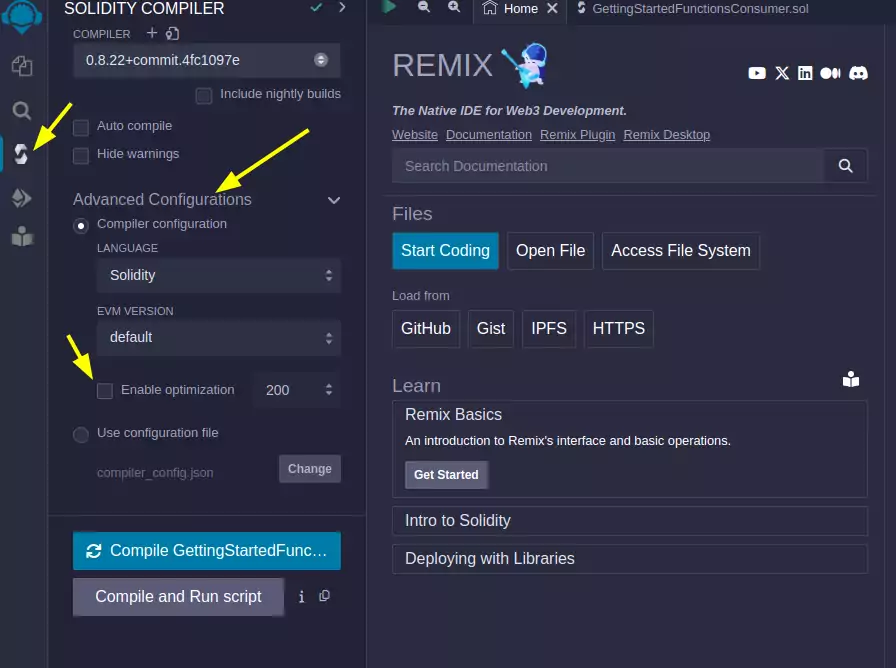This screenshot has width=896, height=668.
Task: Collapse Advanced Configurations chevron
Action: click(x=334, y=200)
